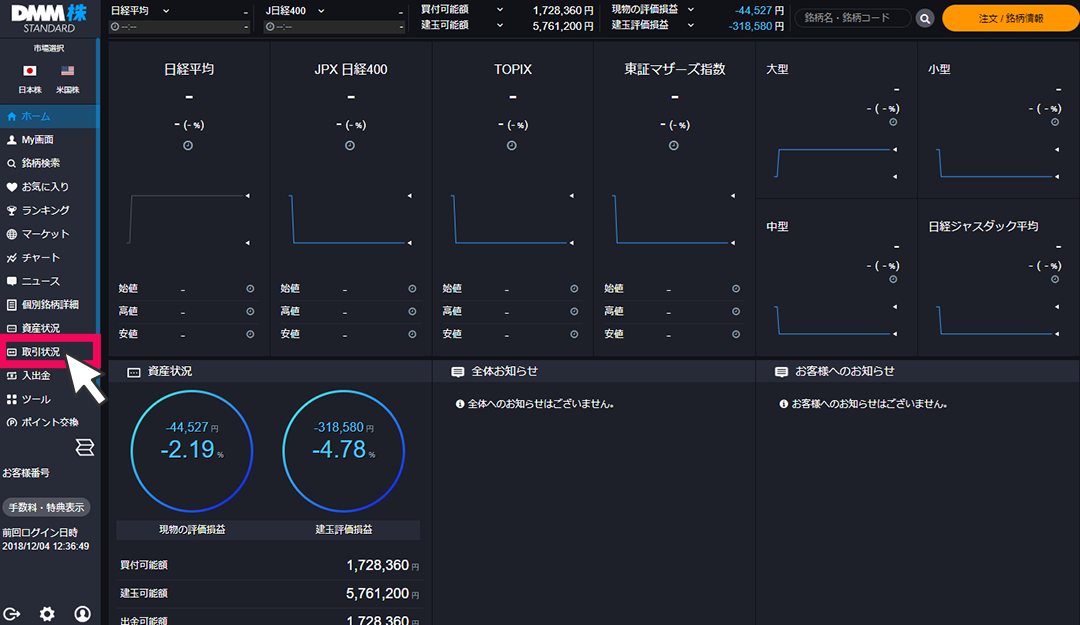Open チャート from the sidebar menu
This screenshot has width=1080, height=625.
(41, 258)
